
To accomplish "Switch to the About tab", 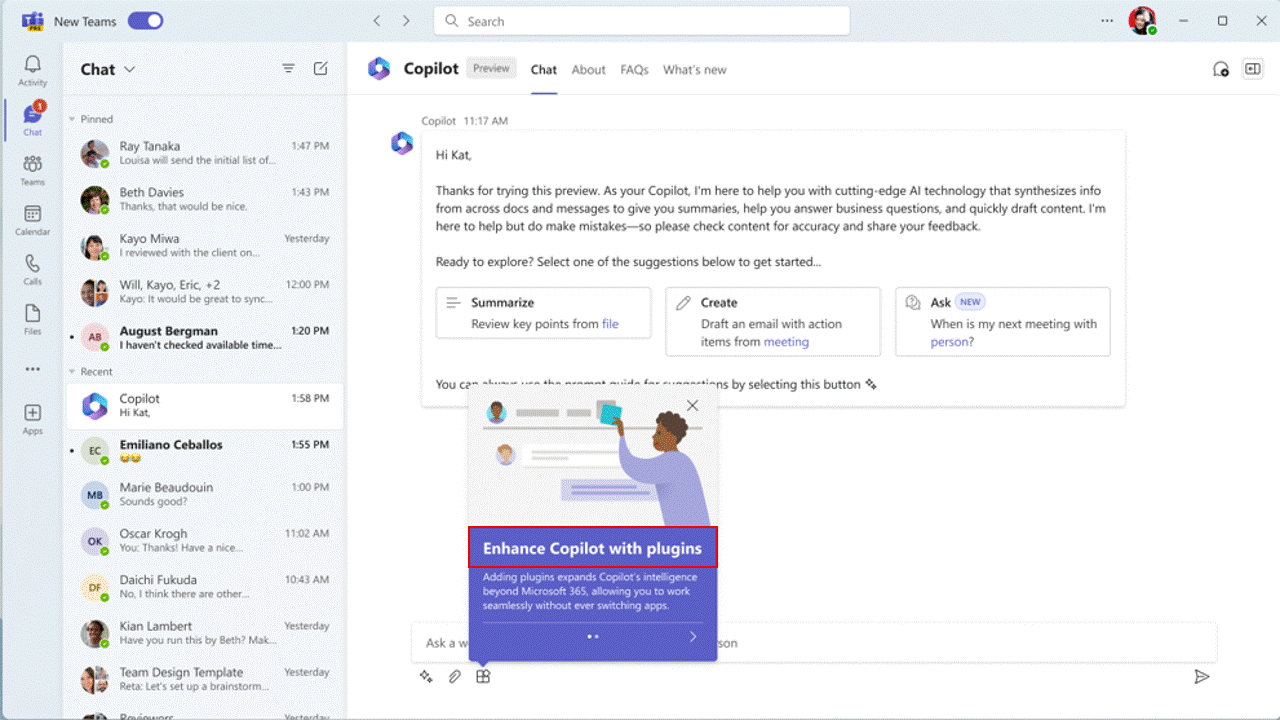I will pyautogui.click(x=588, y=70).
